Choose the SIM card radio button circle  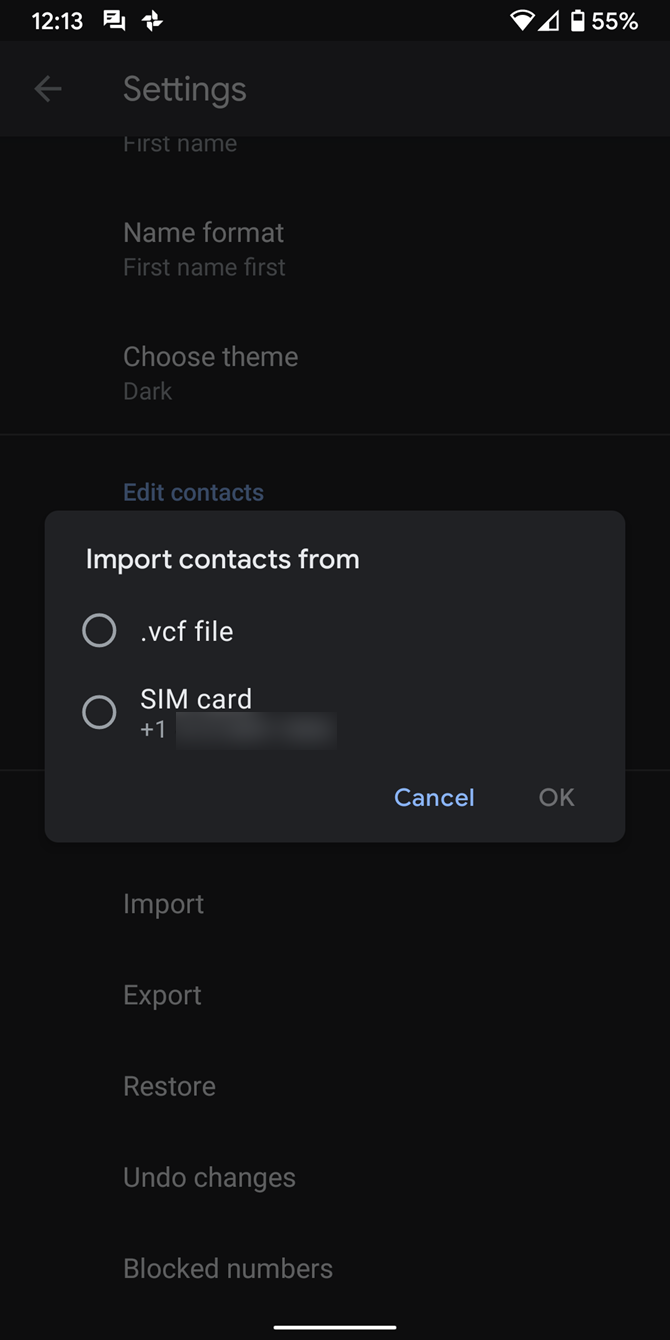pyautogui.click(x=99, y=712)
